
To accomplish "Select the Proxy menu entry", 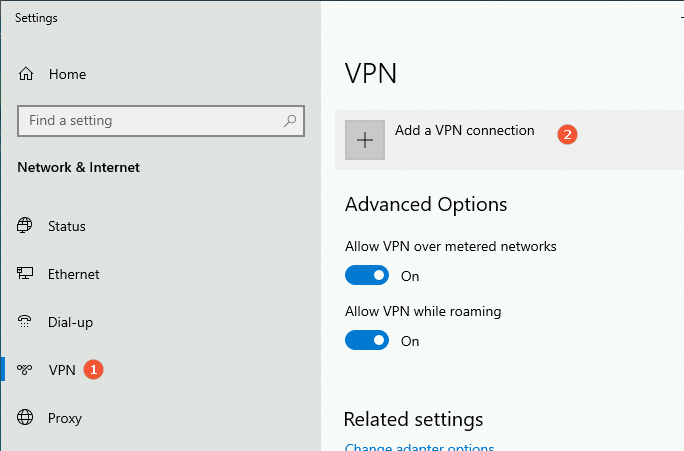I will 65,418.
